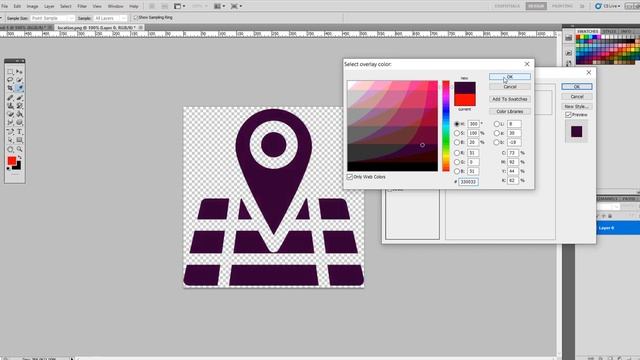This screenshot has width=640, height=360.
Task: Click the vertical hue spectrum slider
Action: click(446, 126)
